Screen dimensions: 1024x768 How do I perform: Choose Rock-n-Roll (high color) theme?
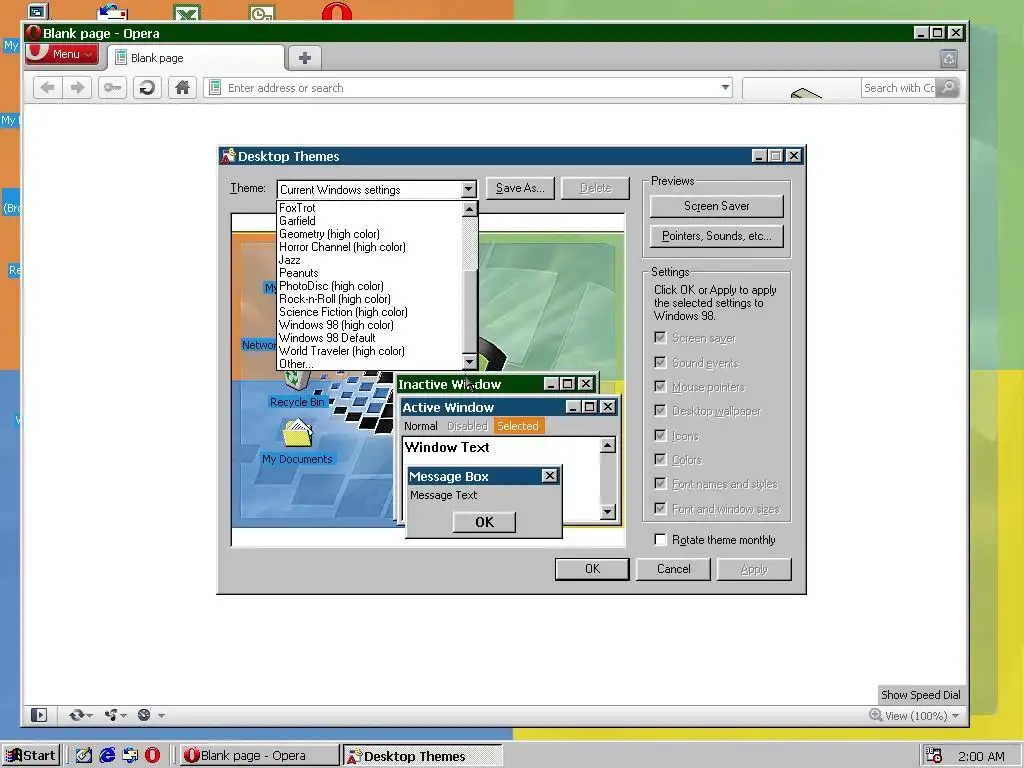[x=334, y=299]
